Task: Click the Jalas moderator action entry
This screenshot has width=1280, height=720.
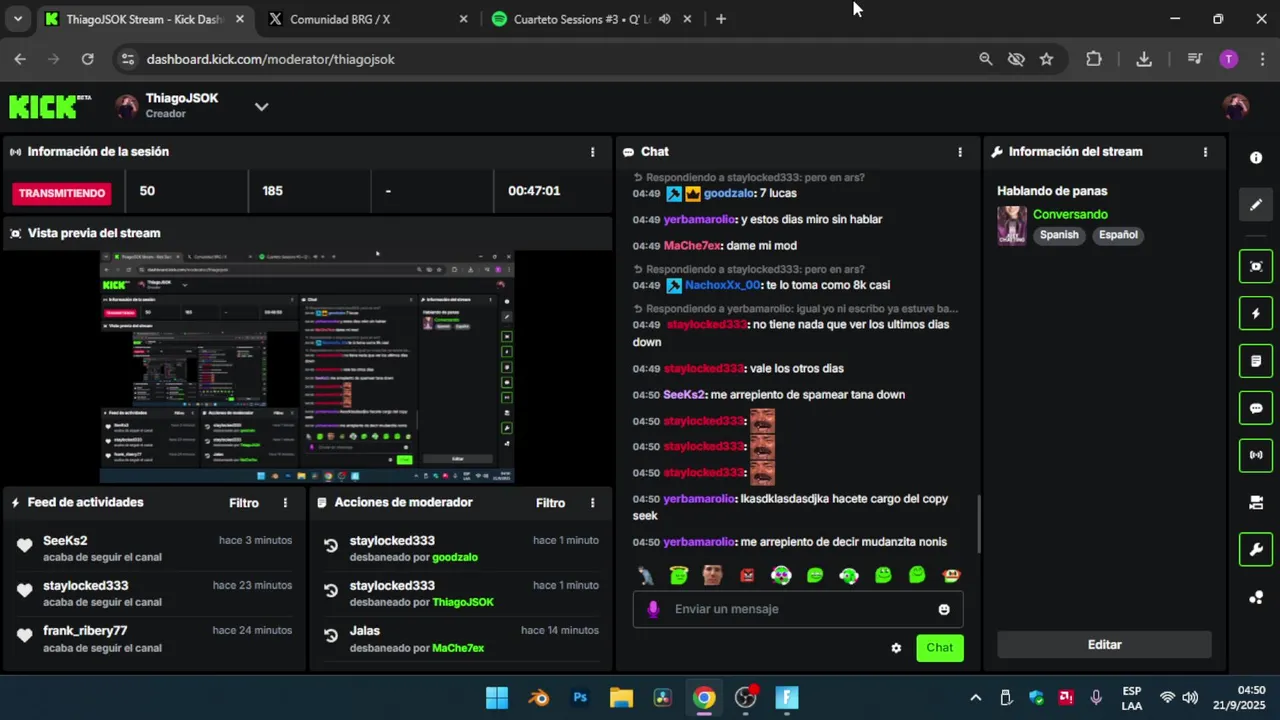Action: 461,639
